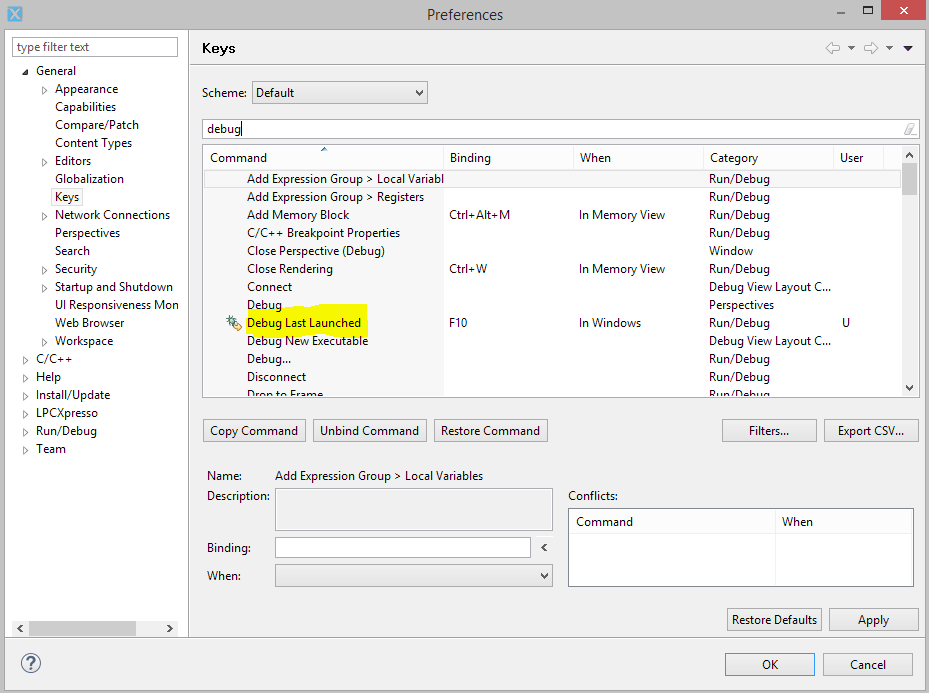Click the tree horizontal scrollbar thumb
The height and width of the screenshot is (693, 929).
[82, 628]
